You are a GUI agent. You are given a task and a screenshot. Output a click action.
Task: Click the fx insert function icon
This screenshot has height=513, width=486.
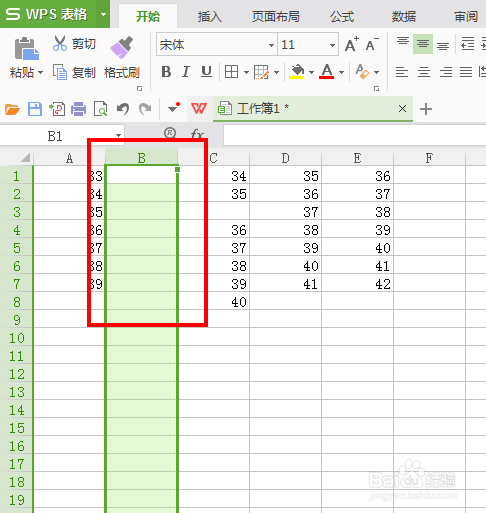point(197,134)
